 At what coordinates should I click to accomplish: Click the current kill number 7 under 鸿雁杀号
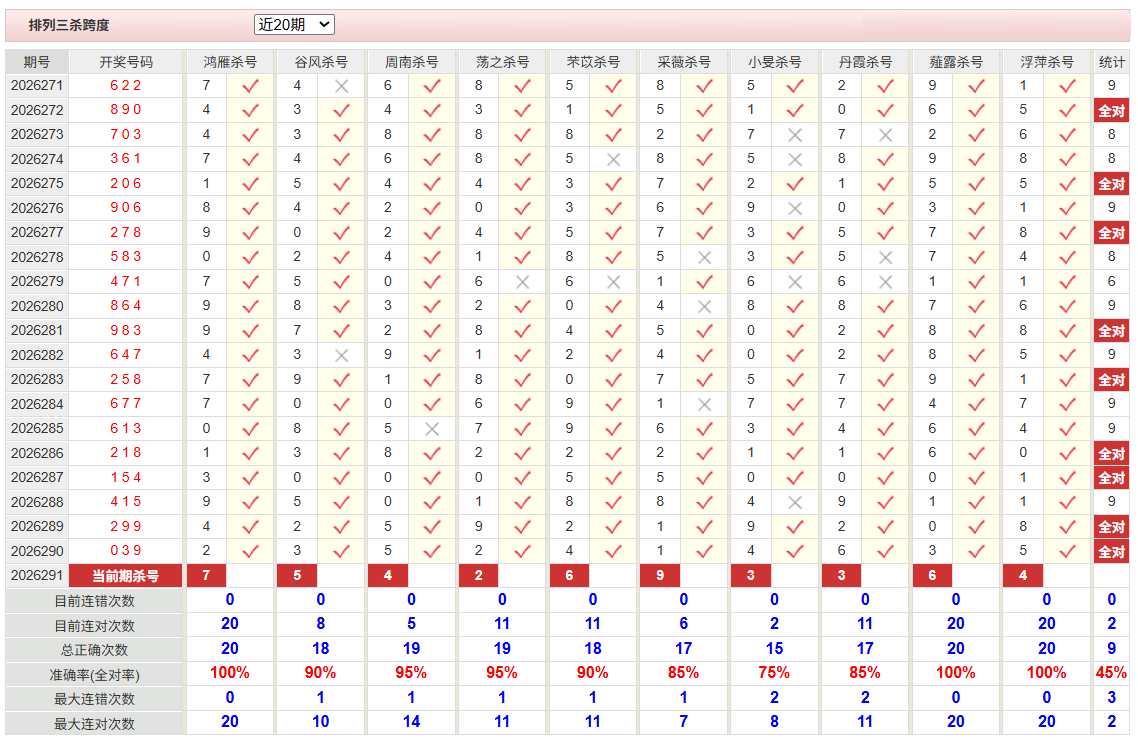point(207,576)
